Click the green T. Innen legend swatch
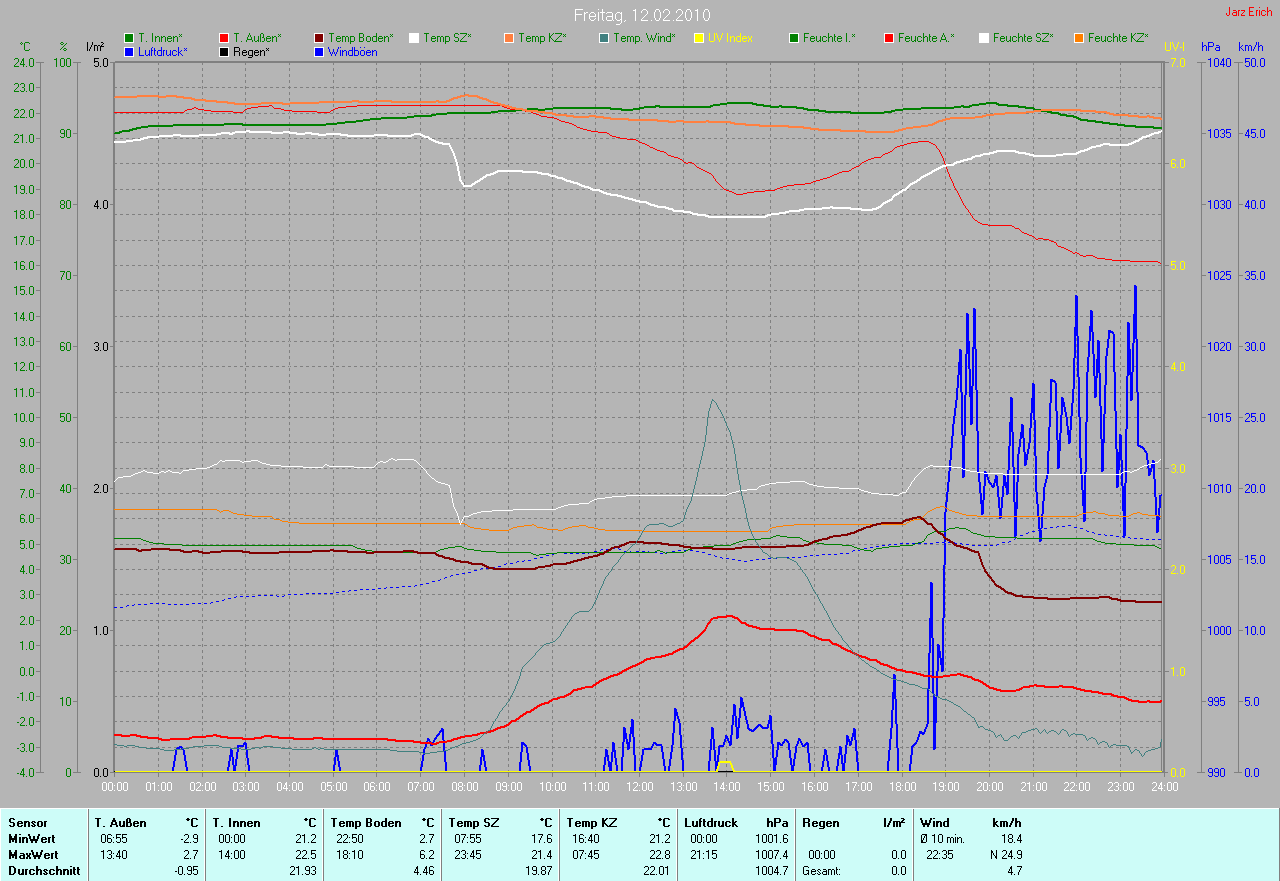1280x881 pixels. tap(129, 38)
